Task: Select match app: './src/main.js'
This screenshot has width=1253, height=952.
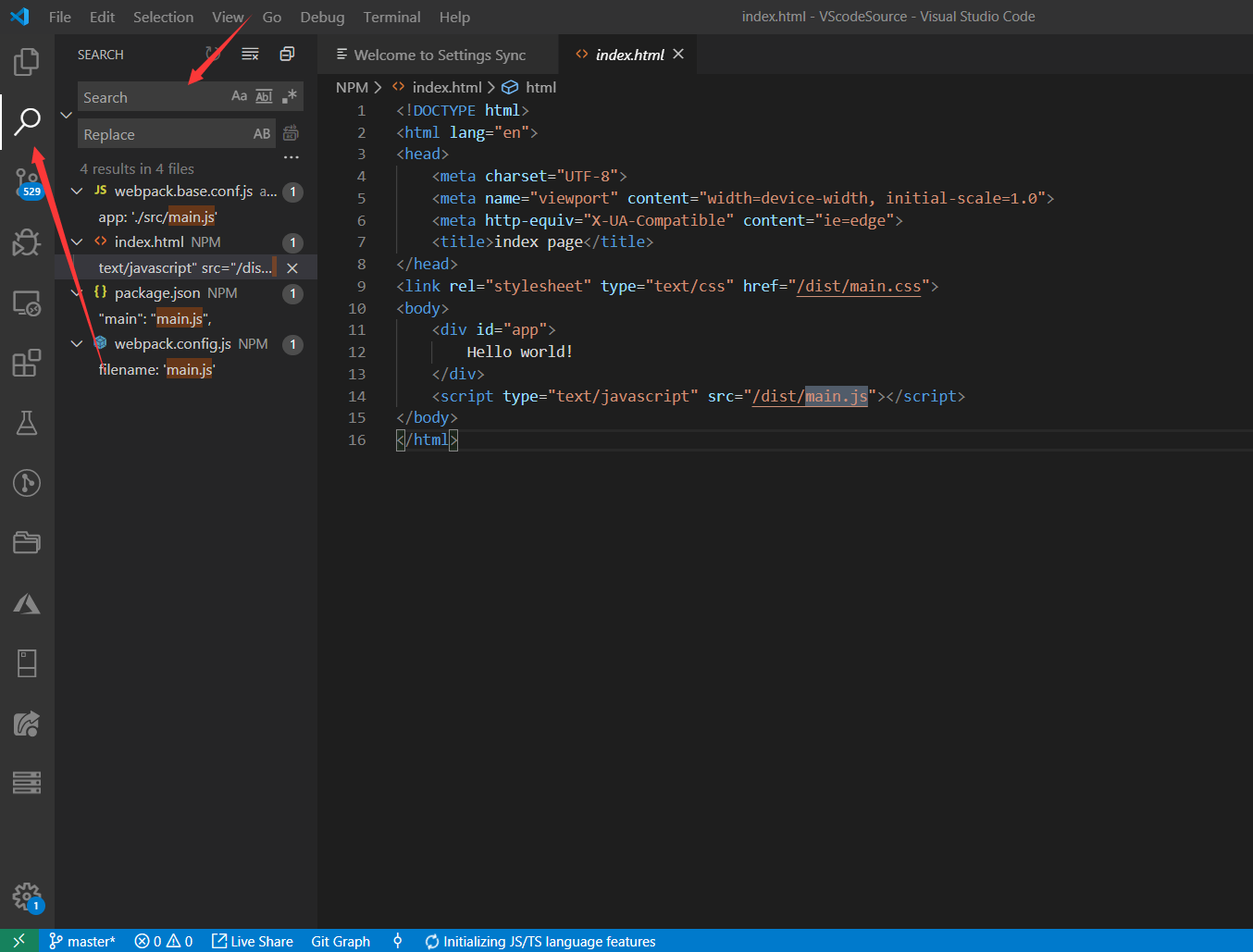Action: pyautogui.click(x=157, y=216)
